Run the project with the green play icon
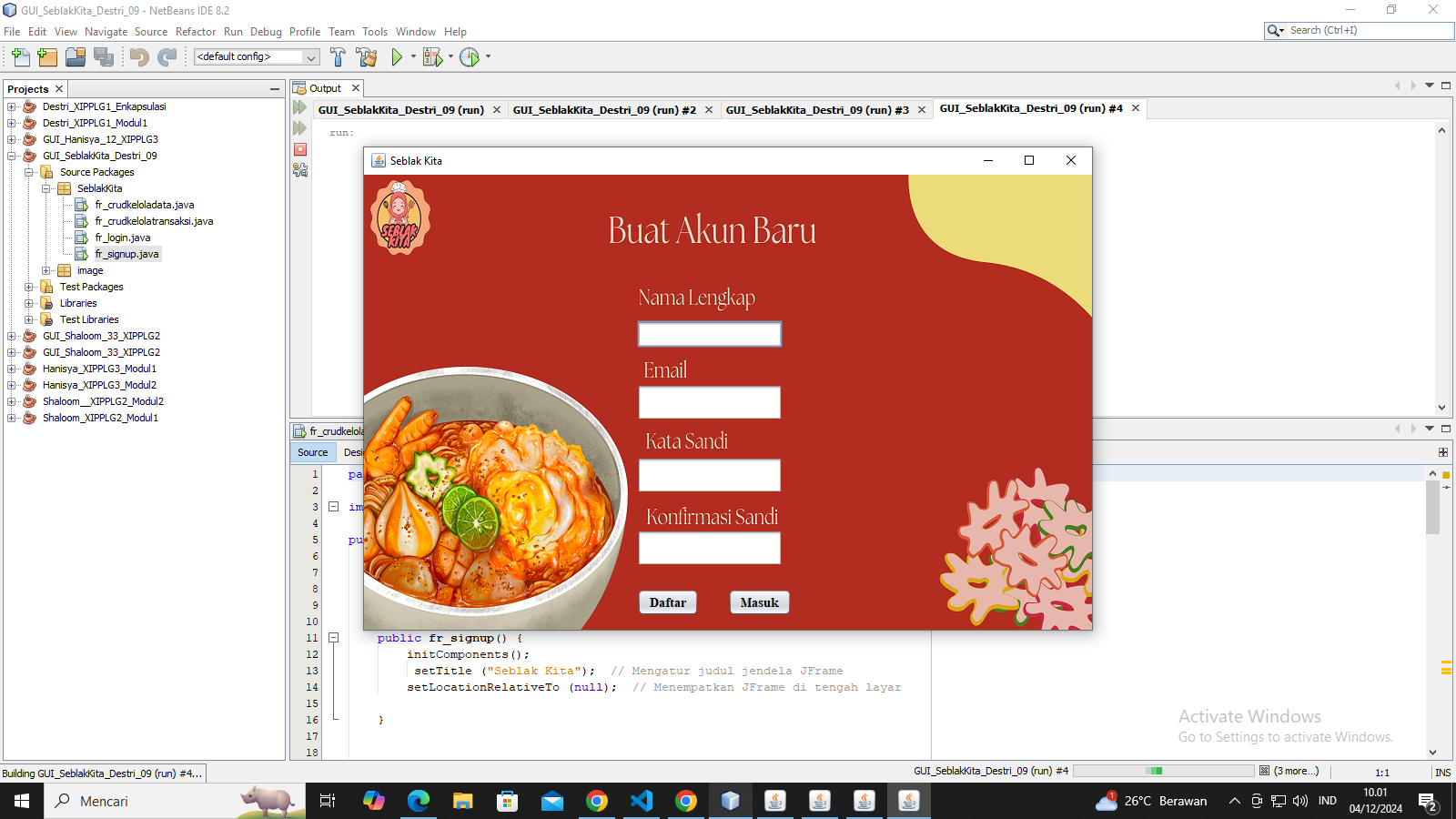Screen dimensions: 1456x819 point(397,57)
